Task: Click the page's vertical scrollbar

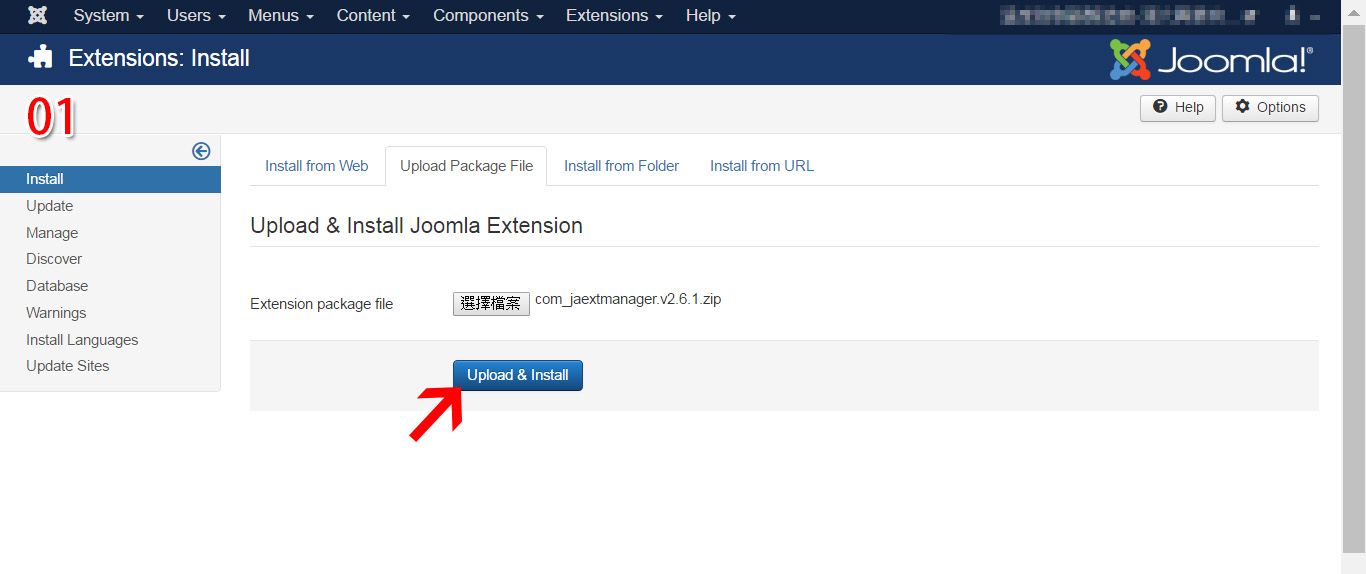Action: pos(1353,287)
